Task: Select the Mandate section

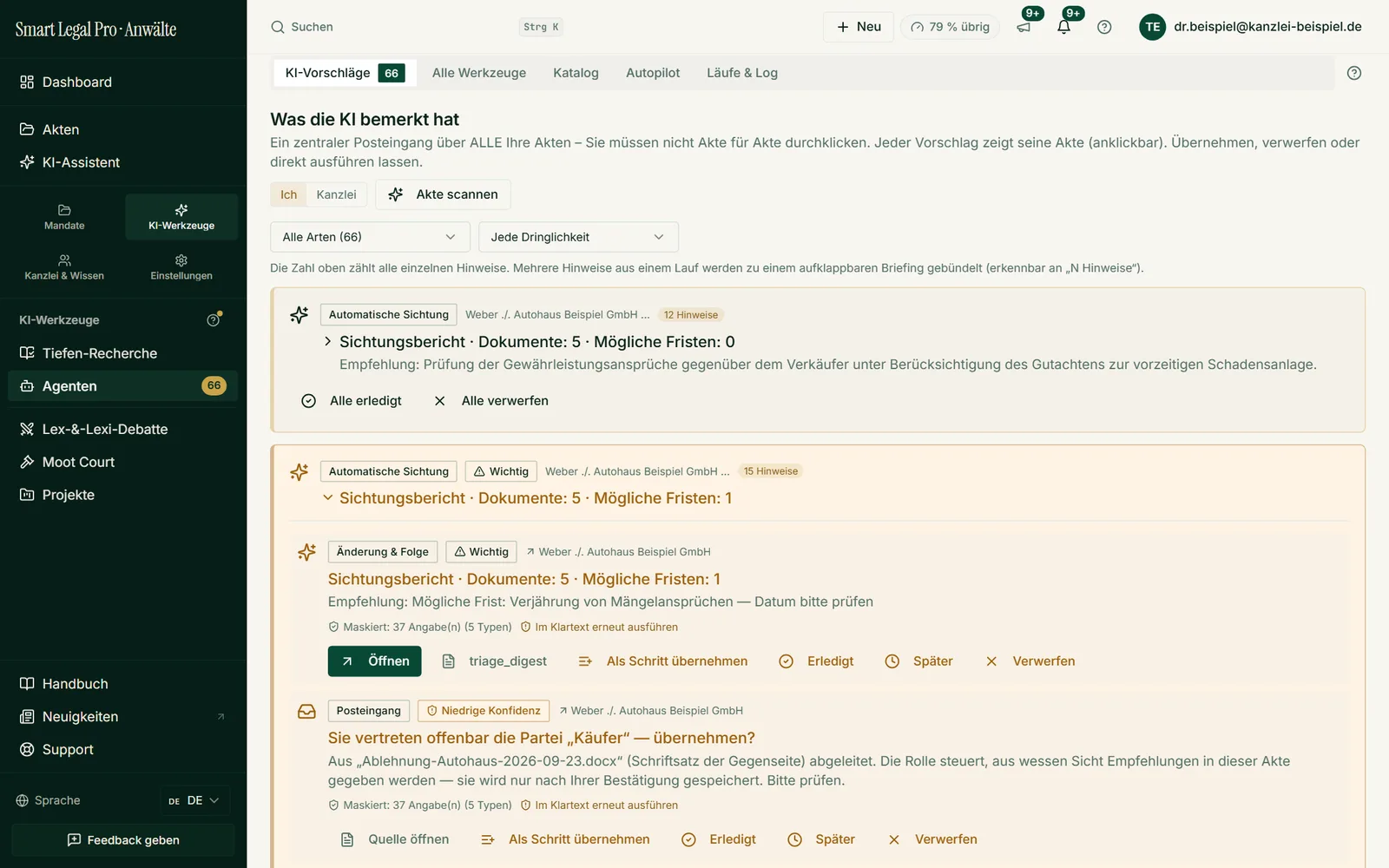Action: click(64, 217)
